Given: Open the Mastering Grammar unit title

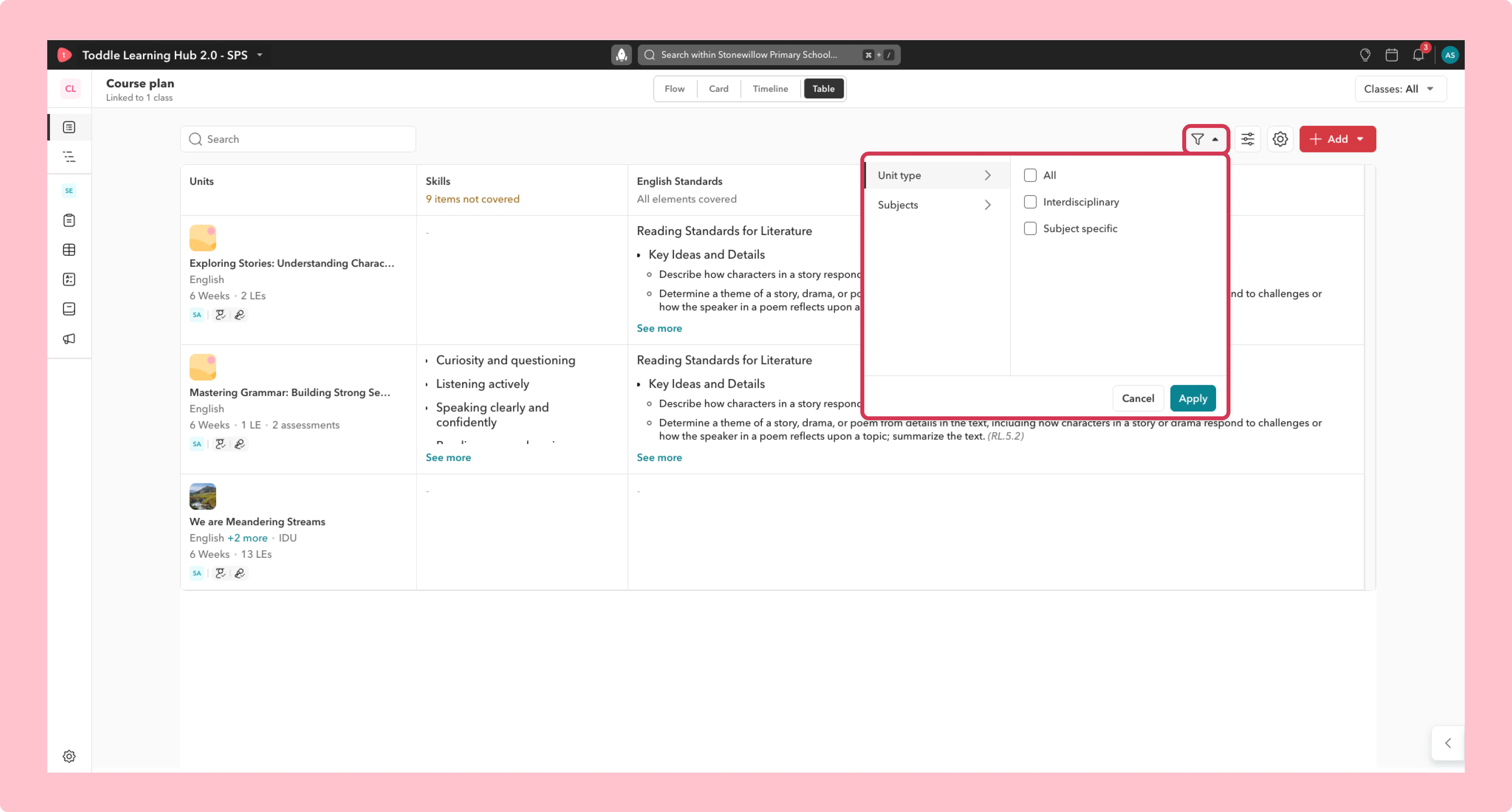Looking at the screenshot, I should (290, 392).
